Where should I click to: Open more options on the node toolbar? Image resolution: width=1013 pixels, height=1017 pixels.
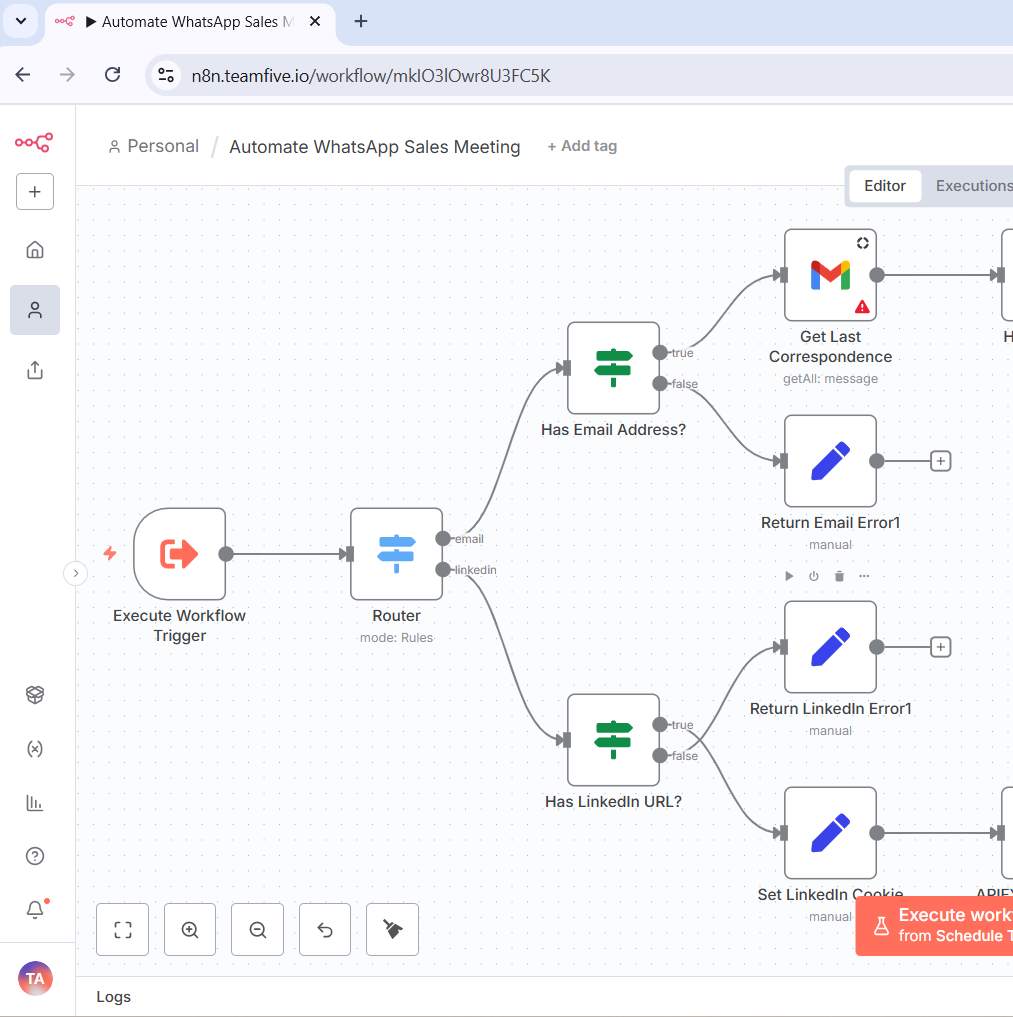[864, 576]
